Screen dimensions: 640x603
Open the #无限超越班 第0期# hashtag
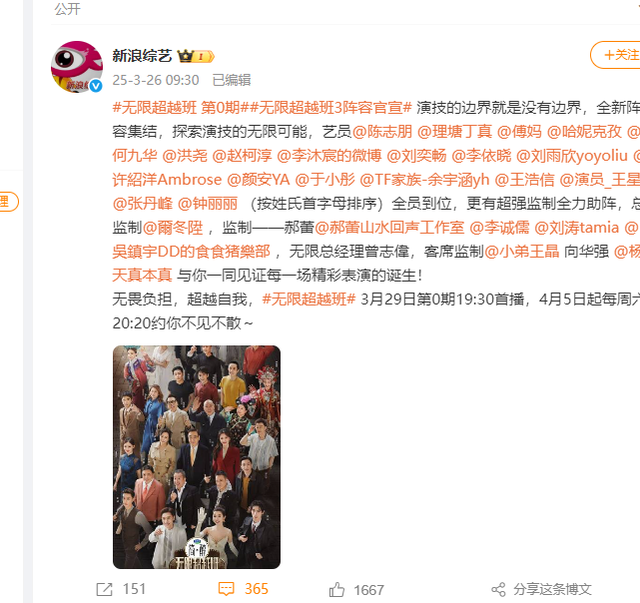click(x=176, y=108)
